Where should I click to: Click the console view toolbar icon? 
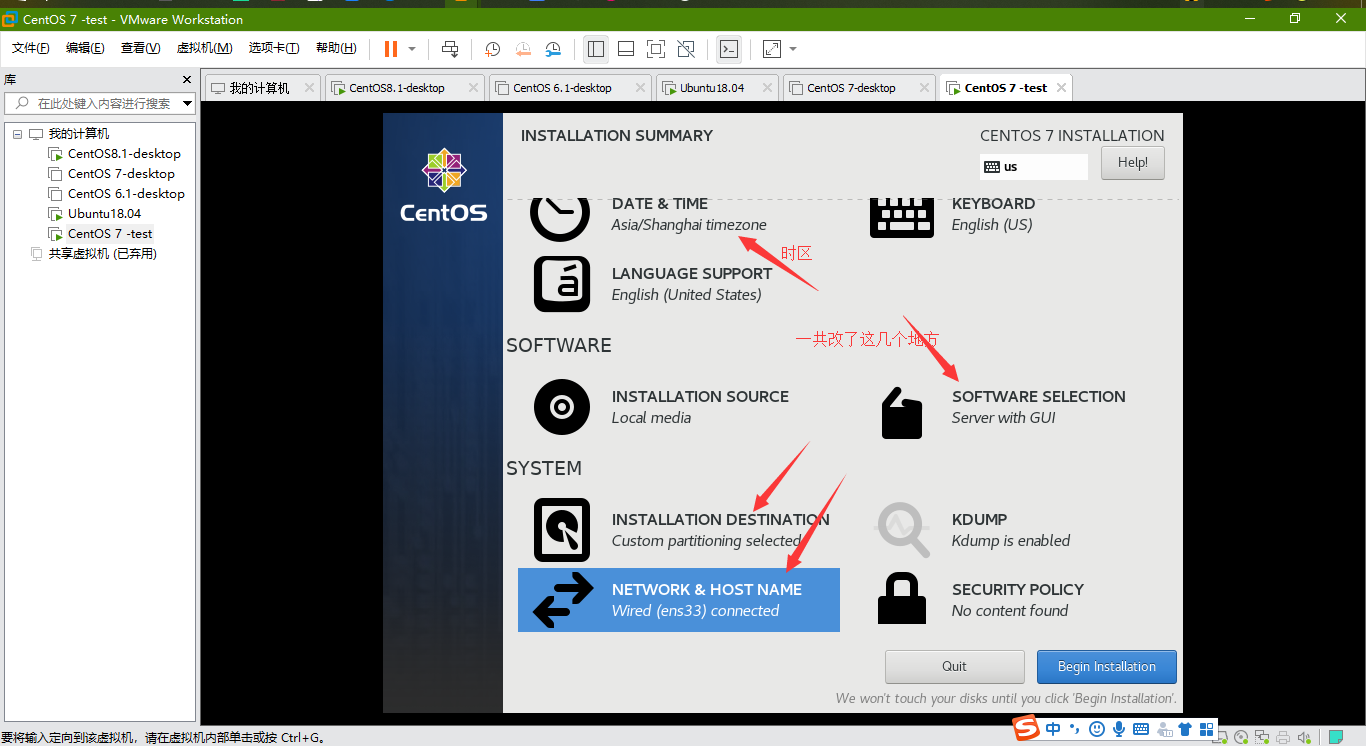click(729, 49)
